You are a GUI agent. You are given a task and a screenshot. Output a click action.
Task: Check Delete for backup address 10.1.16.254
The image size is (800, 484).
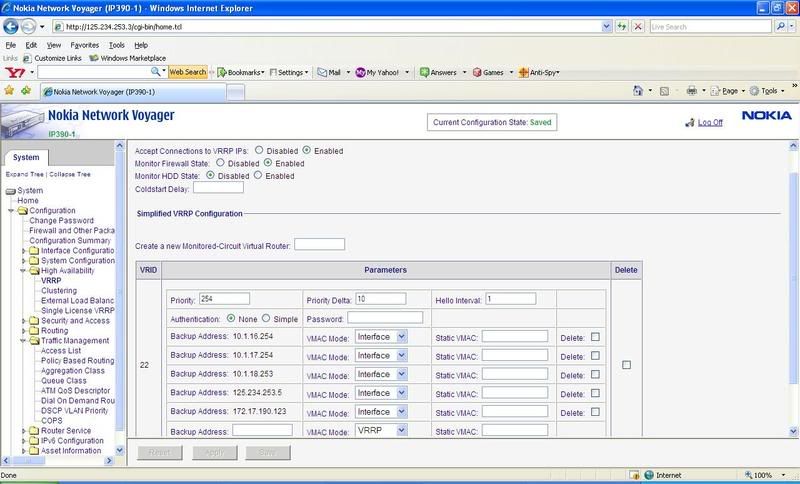pos(595,337)
